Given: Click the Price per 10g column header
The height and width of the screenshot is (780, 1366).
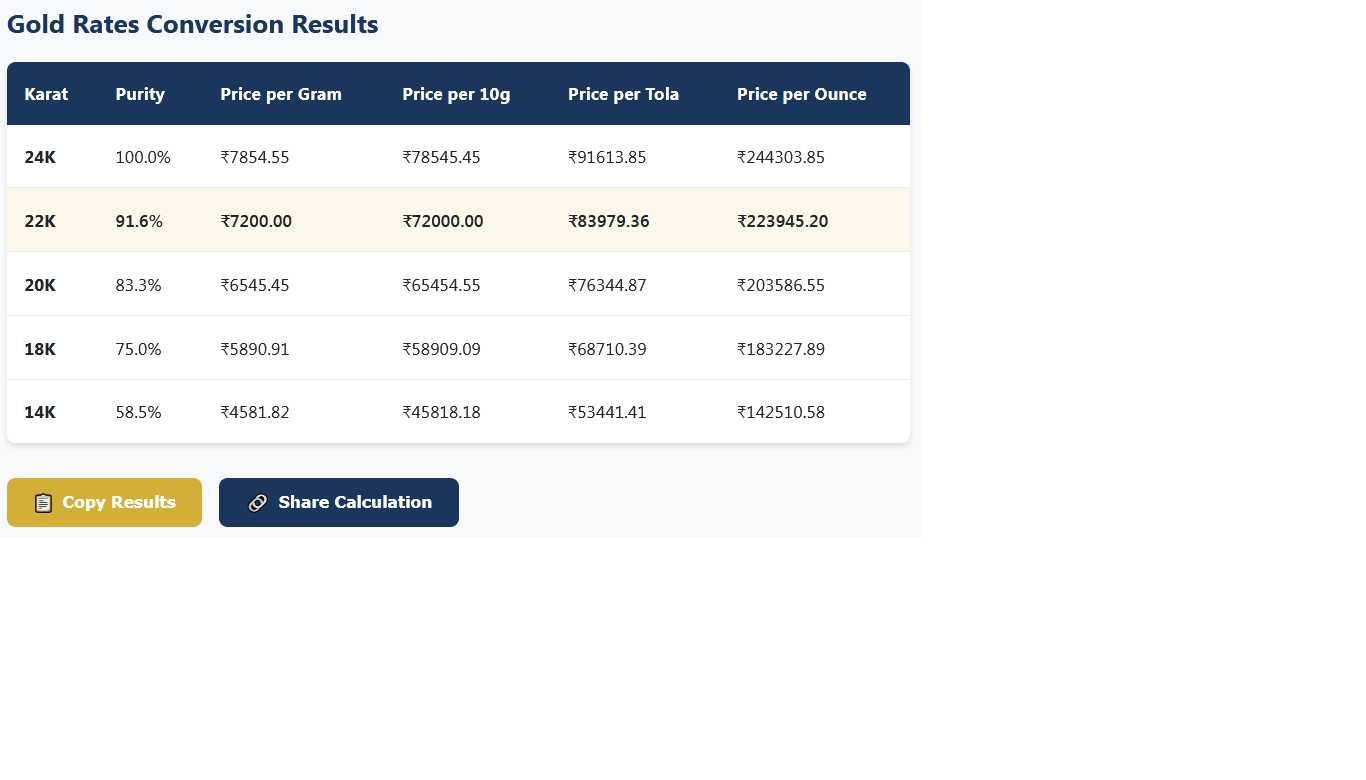Looking at the screenshot, I should click(x=456, y=93).
